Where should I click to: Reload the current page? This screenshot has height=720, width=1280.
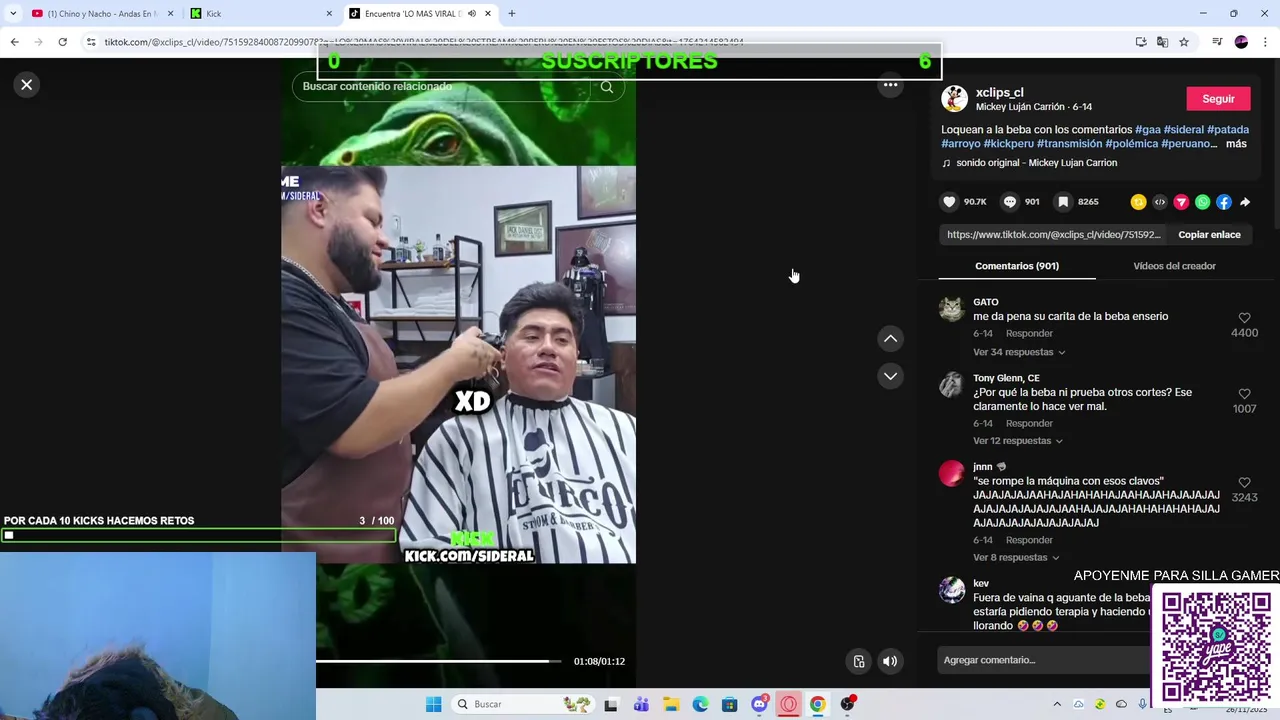pos(62,42)
